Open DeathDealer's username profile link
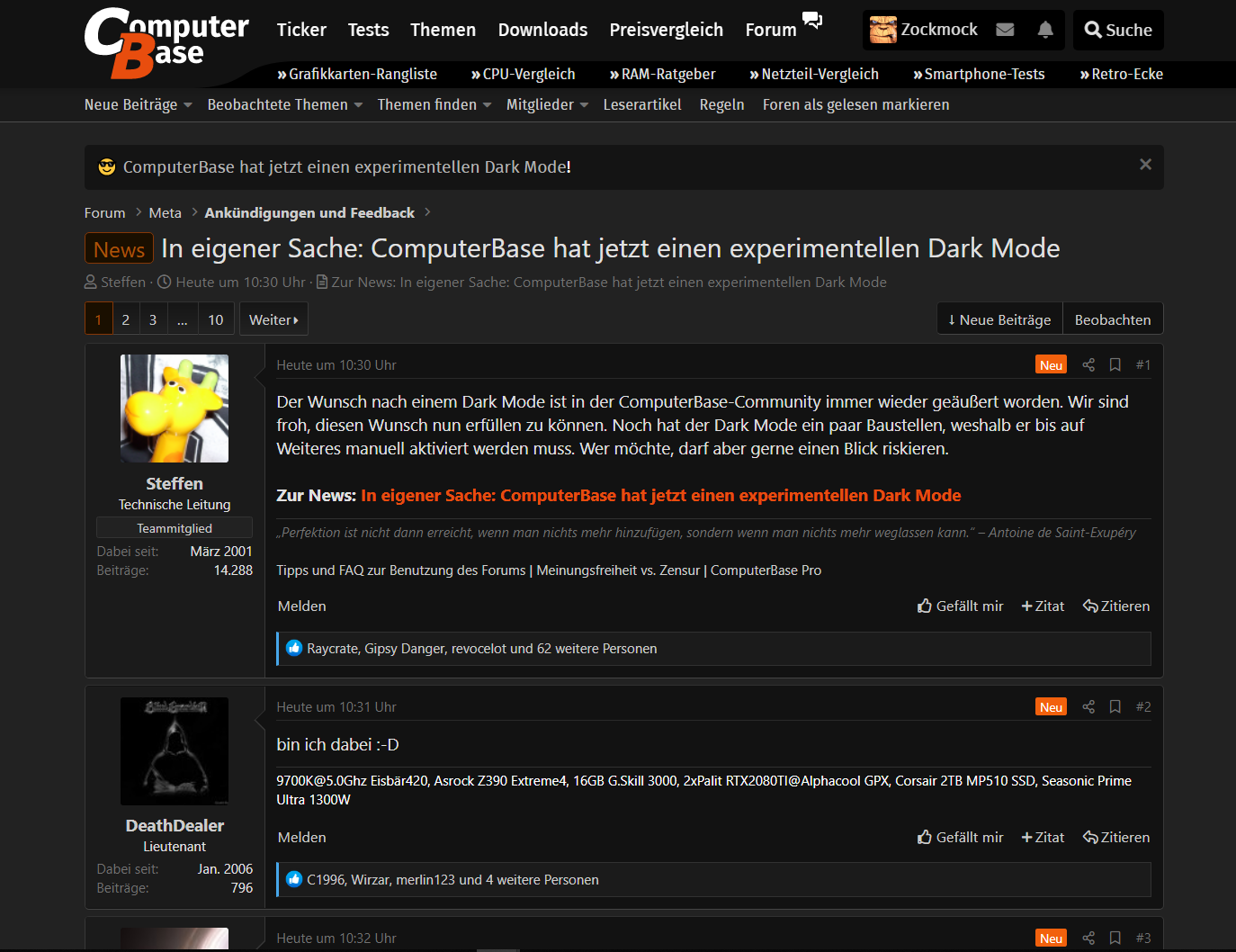Viewport: 1236px width, 952px height. point(175,825)
